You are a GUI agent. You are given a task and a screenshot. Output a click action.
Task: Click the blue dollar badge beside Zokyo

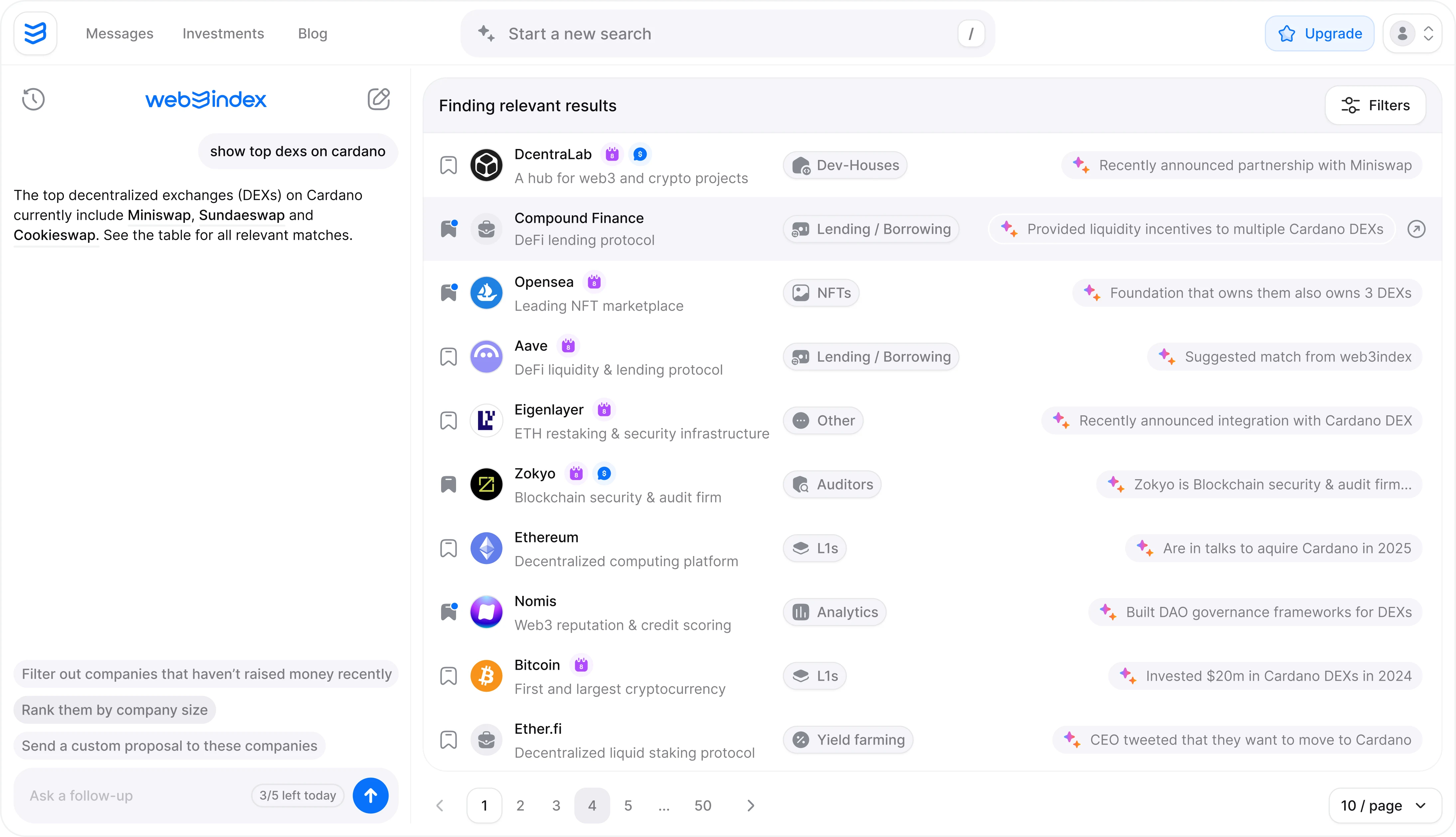604,473
